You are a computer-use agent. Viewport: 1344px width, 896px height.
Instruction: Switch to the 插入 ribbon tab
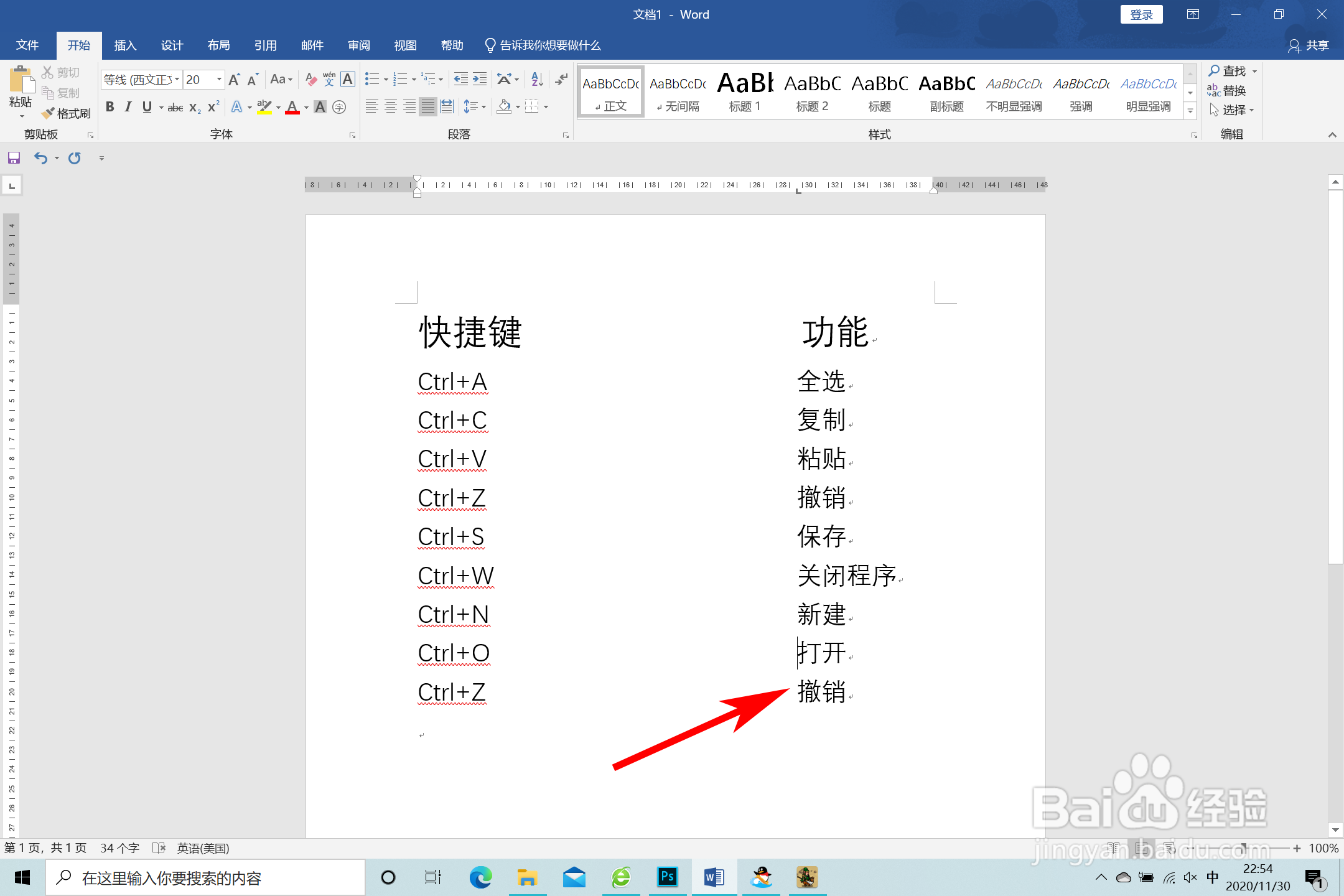[125, 45]
